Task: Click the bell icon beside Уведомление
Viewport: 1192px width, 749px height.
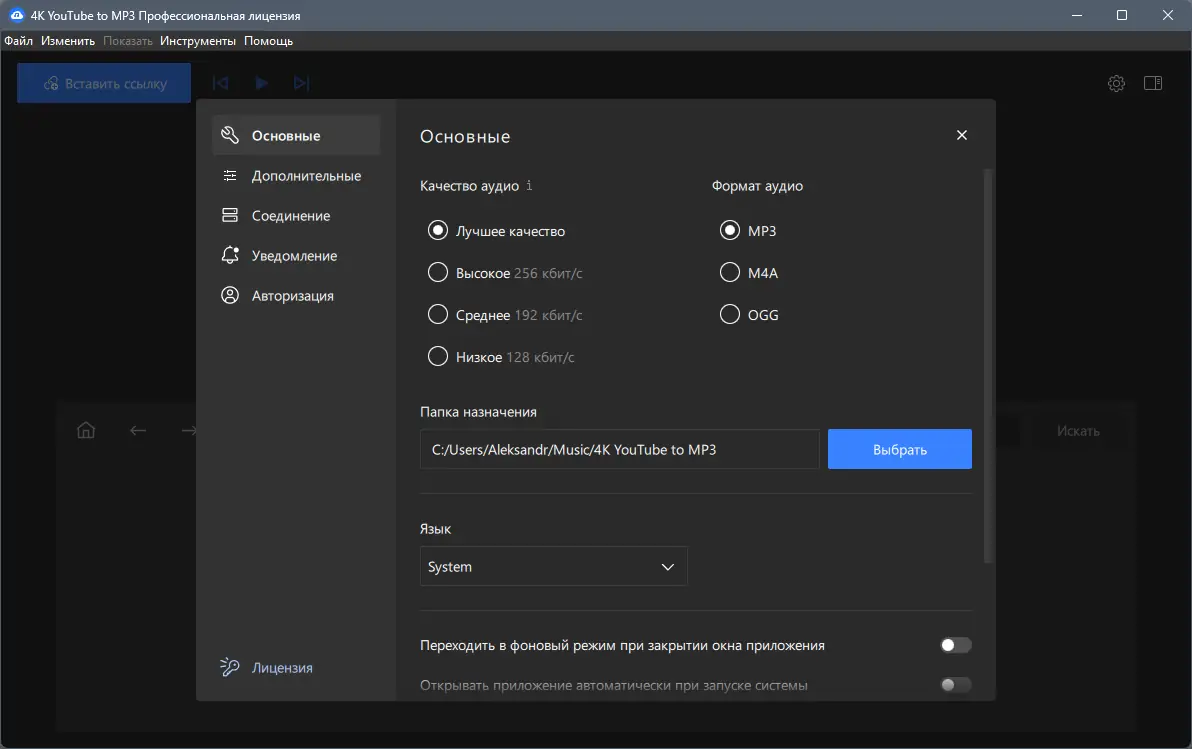Action: [230, 256]
